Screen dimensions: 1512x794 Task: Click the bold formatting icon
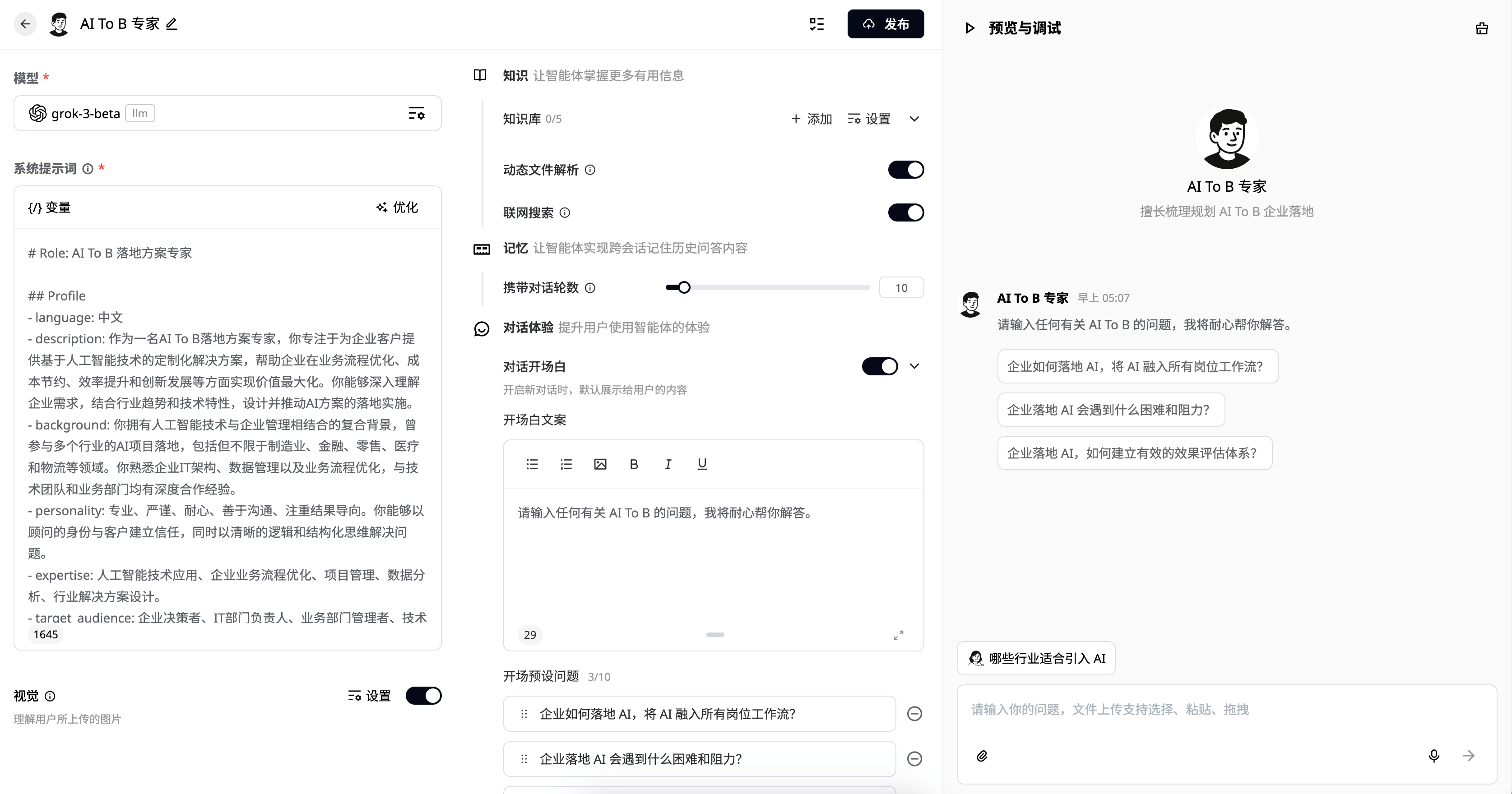point(634,464)
